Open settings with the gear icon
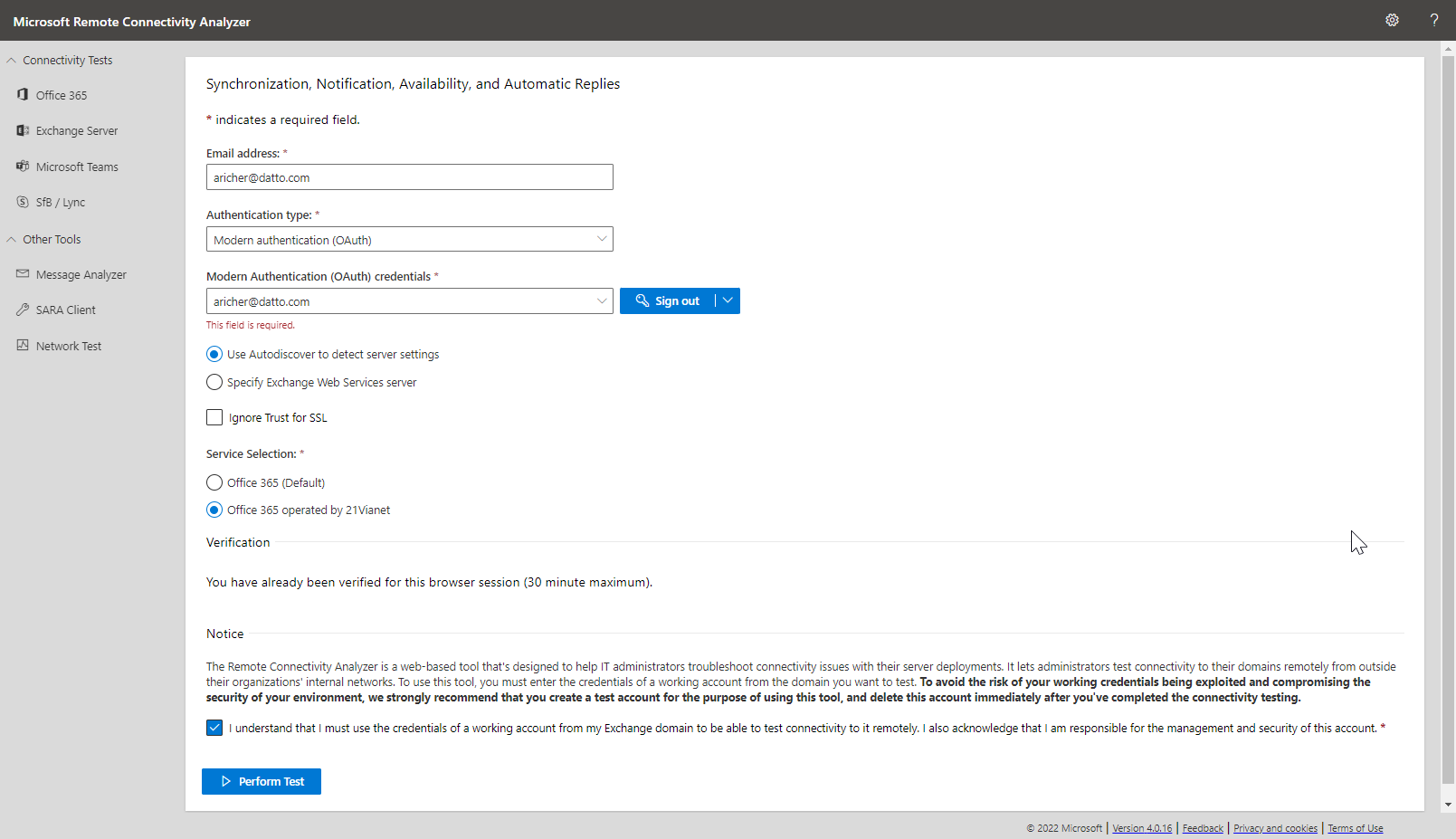This screenshot has width=1456, height=839. pyautogui.click(x=1392, y=20)
